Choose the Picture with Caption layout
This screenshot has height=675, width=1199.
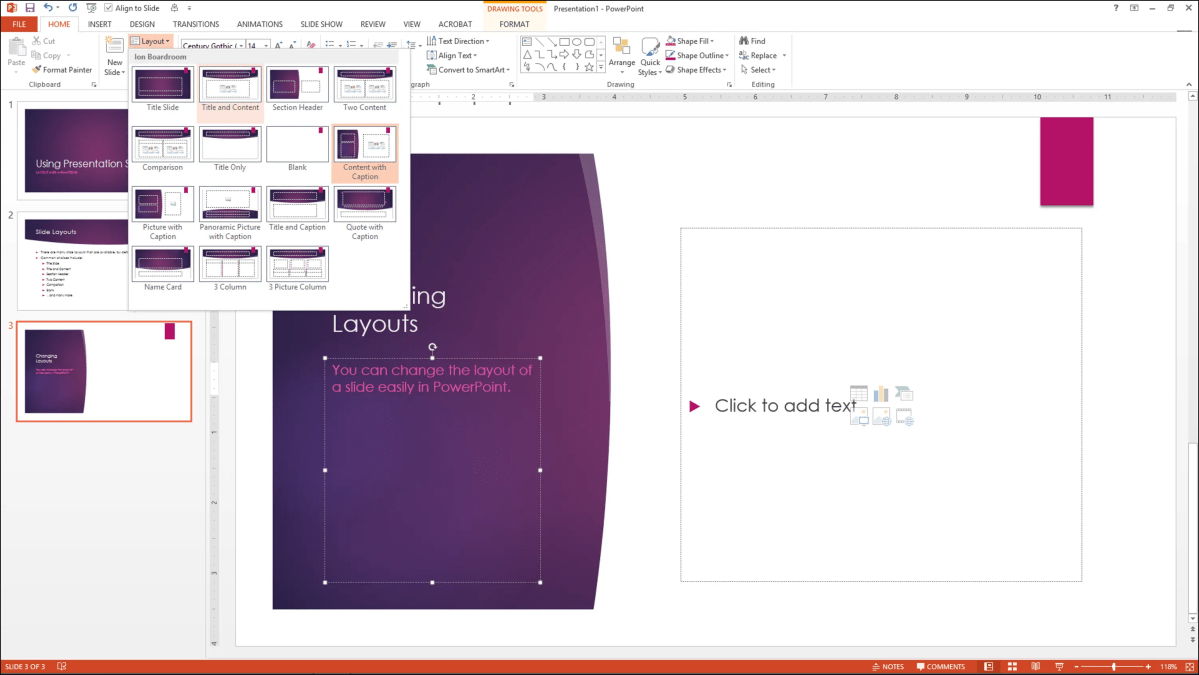coord(163,213)
